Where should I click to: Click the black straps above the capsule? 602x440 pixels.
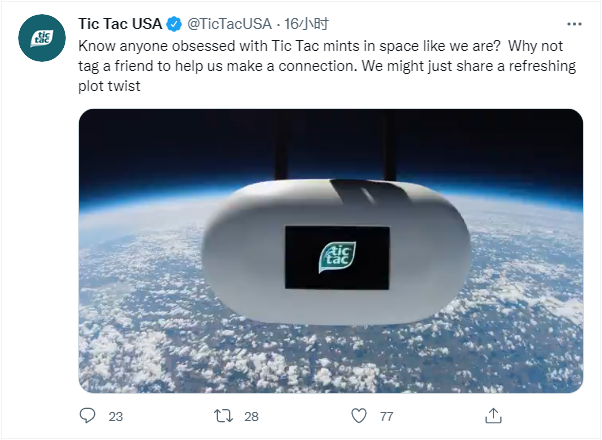(x=334, y=146)
